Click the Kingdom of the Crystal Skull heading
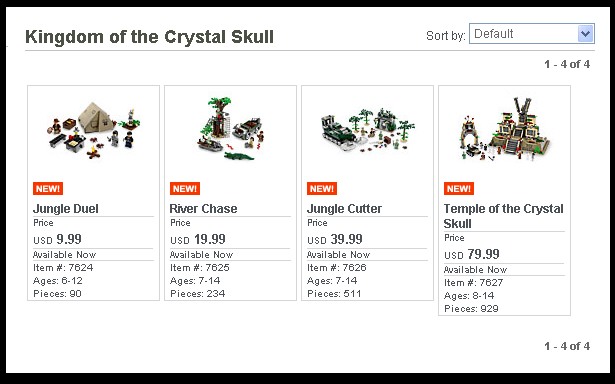 tap(149, 37)
